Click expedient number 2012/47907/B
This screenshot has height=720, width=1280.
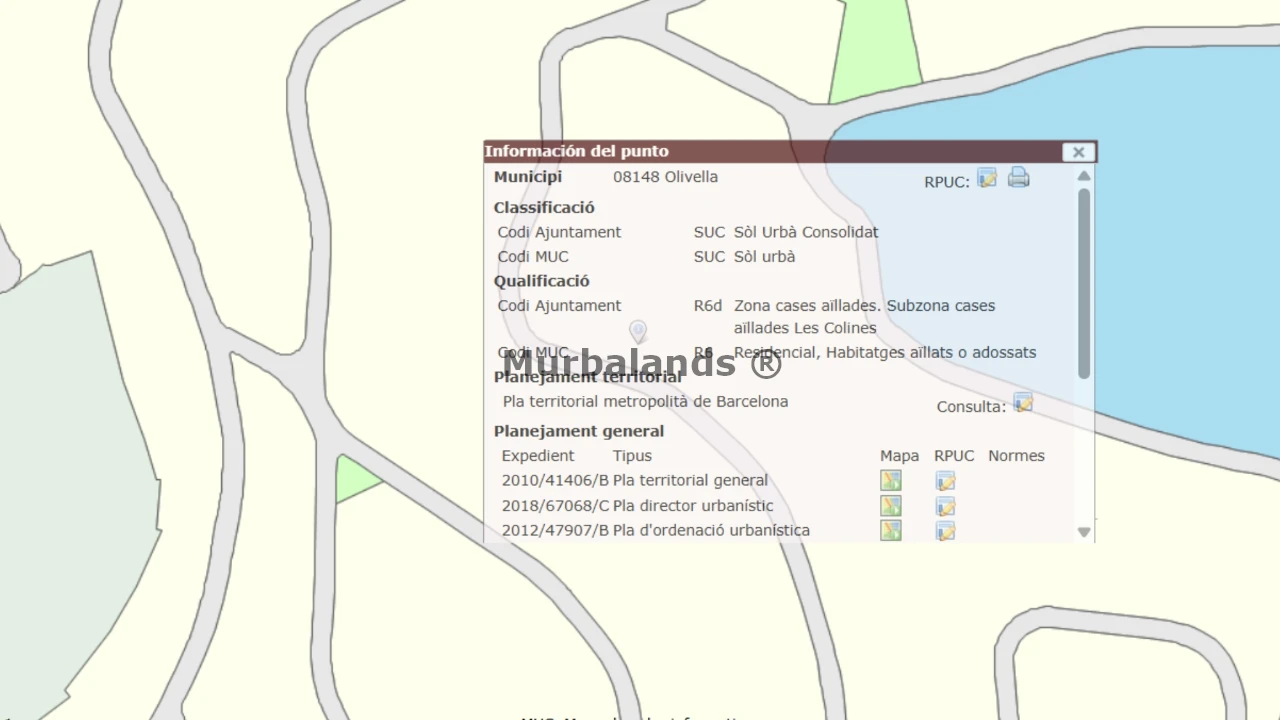pyautogui.click(x=555, y=530)
